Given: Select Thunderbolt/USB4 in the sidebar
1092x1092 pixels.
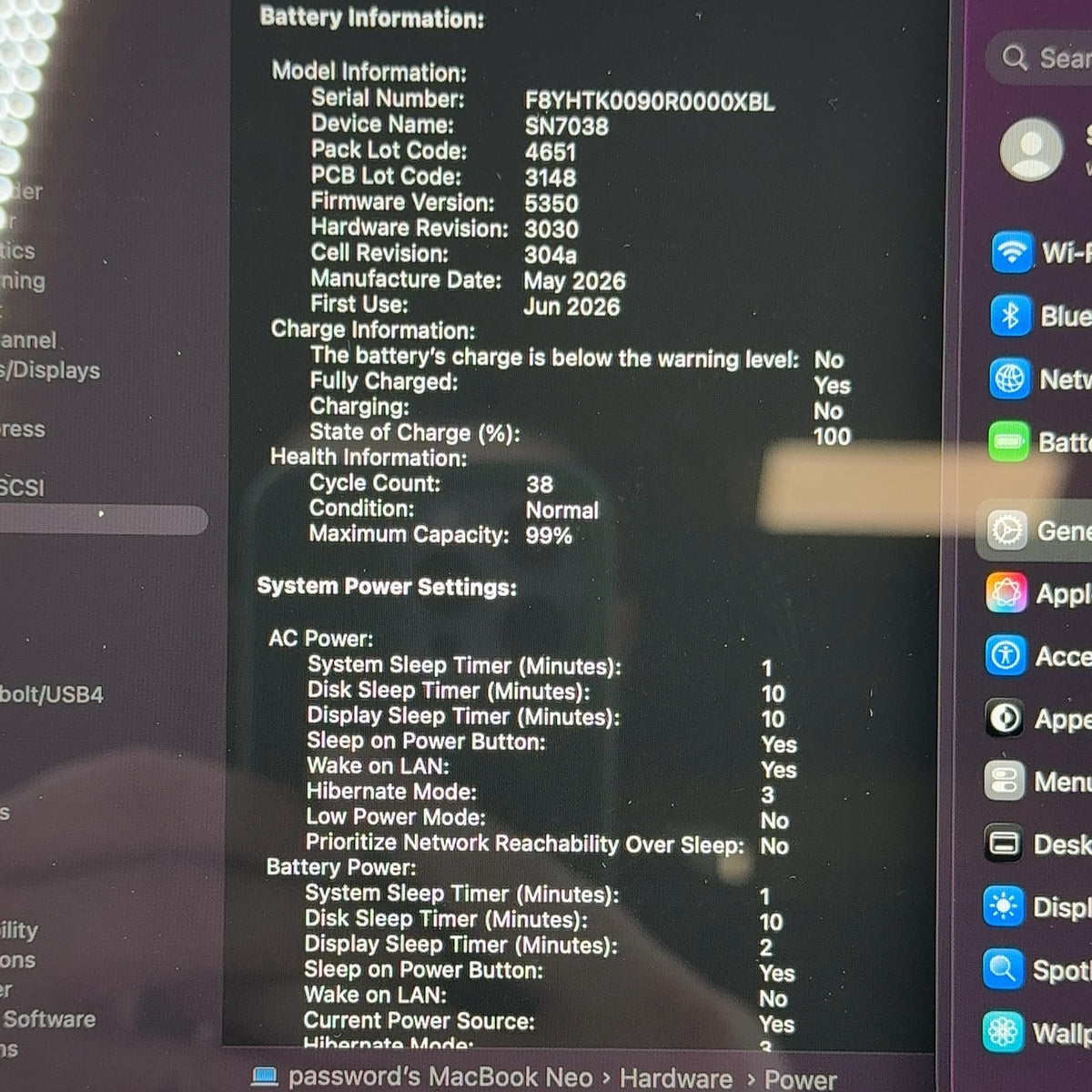Looking at the screenshot, I should coord(52,695).
